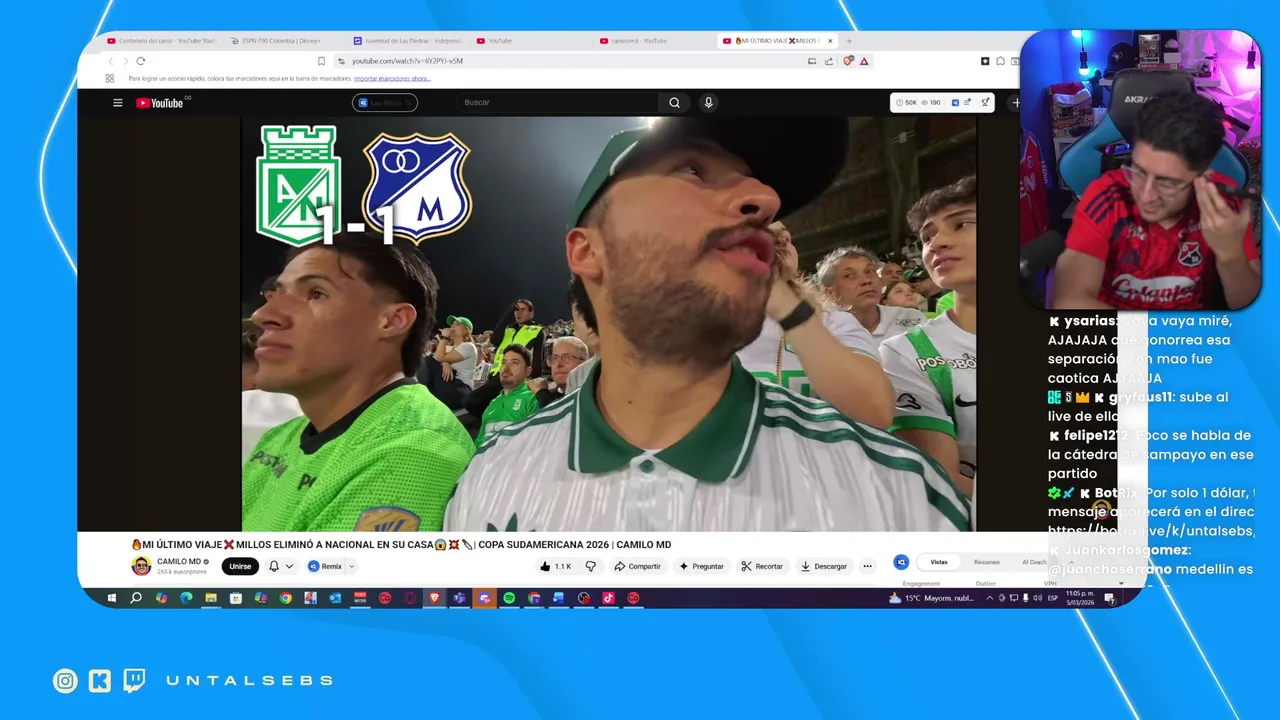Select the Vistas tab in the side panel
This screenshot has height=720, width=1280.
coord(939,562)
